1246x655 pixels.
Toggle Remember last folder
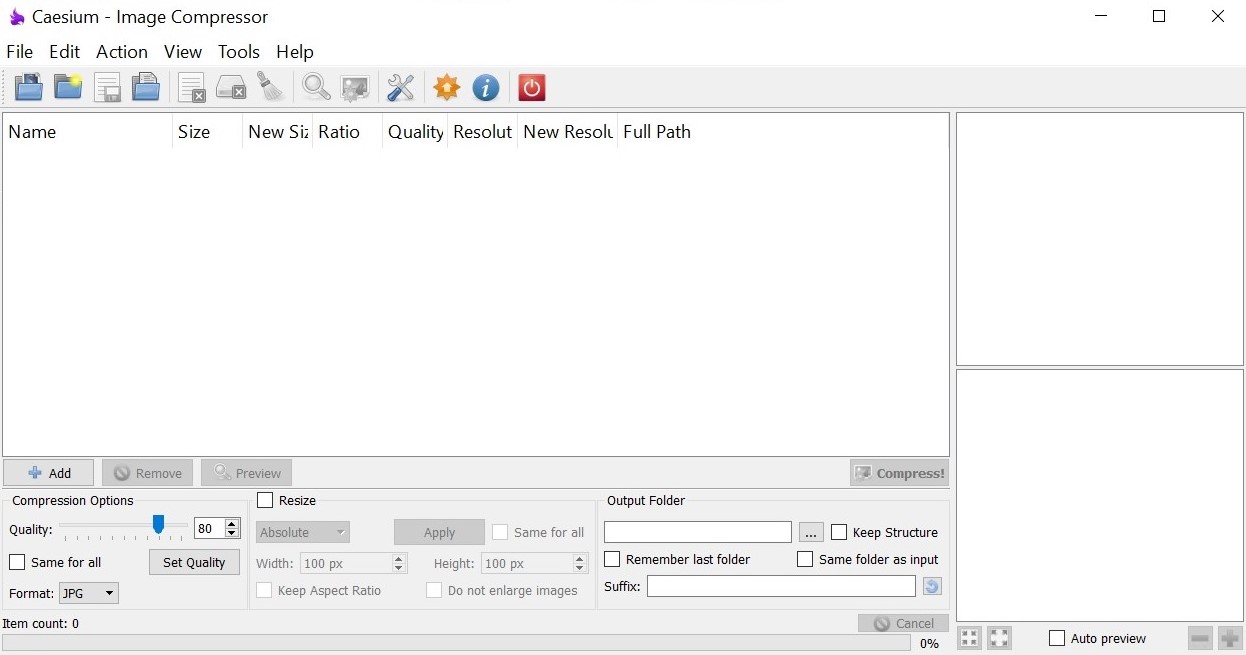pos(612,559)
